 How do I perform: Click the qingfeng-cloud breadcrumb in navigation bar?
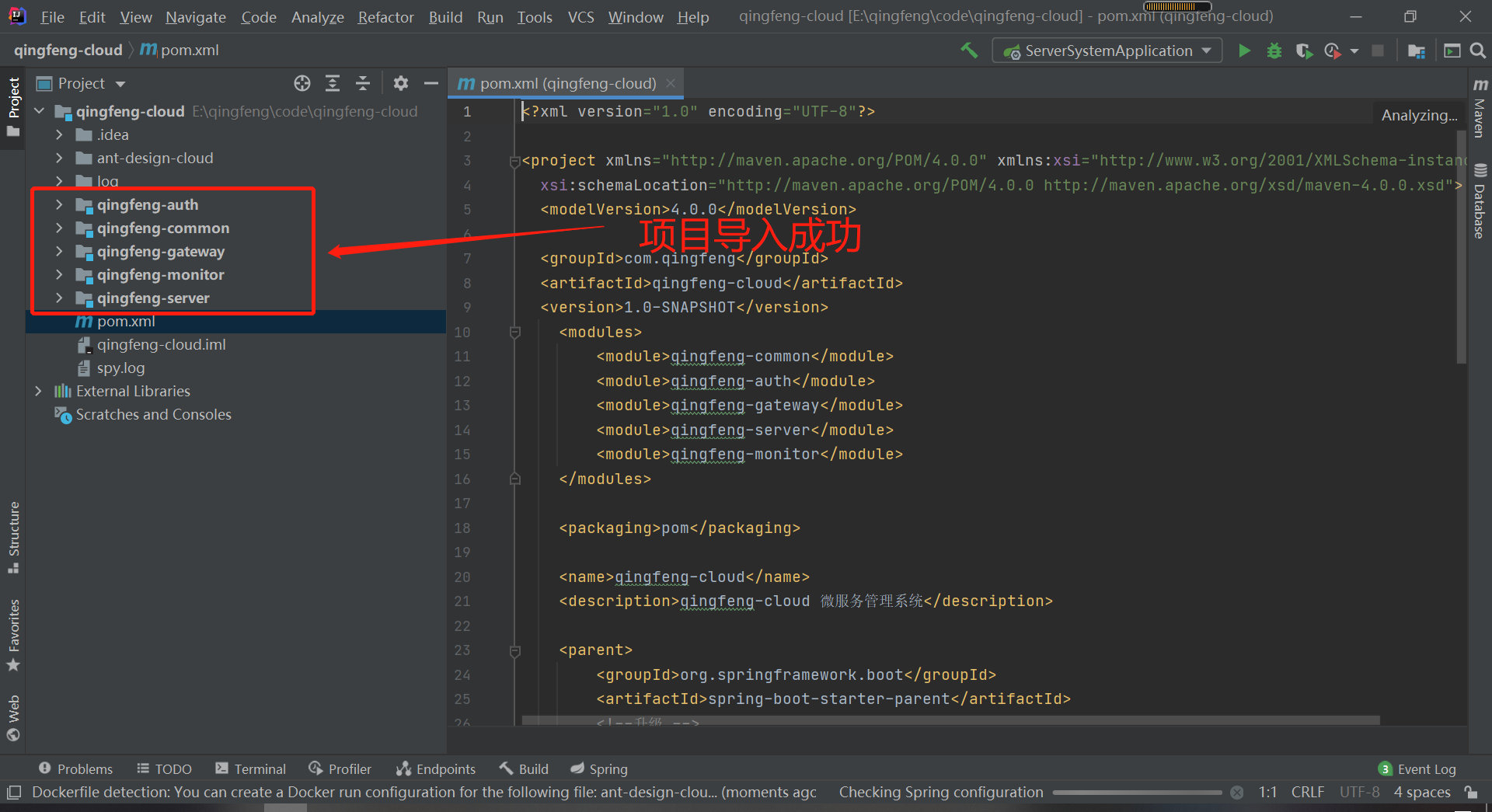coord(68,50)
